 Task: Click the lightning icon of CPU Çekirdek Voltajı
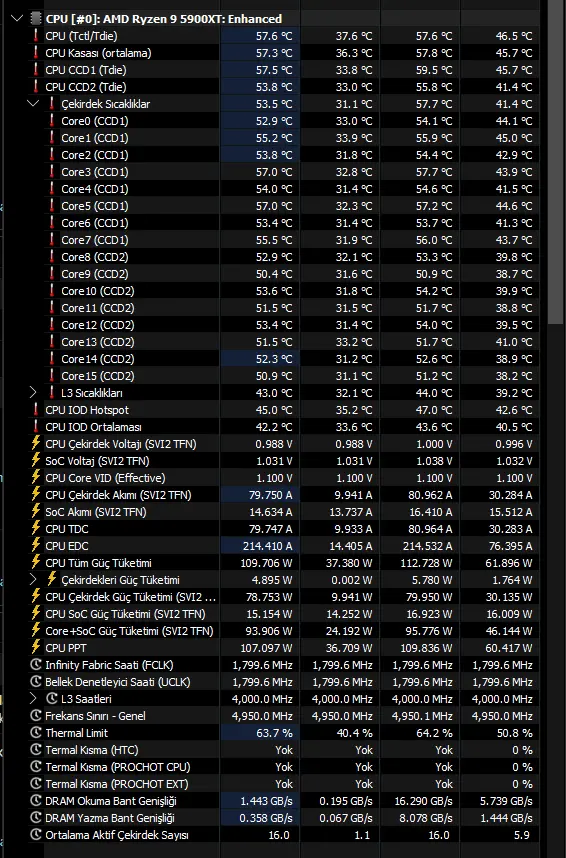pyautogui.click(x=36, y=442)
